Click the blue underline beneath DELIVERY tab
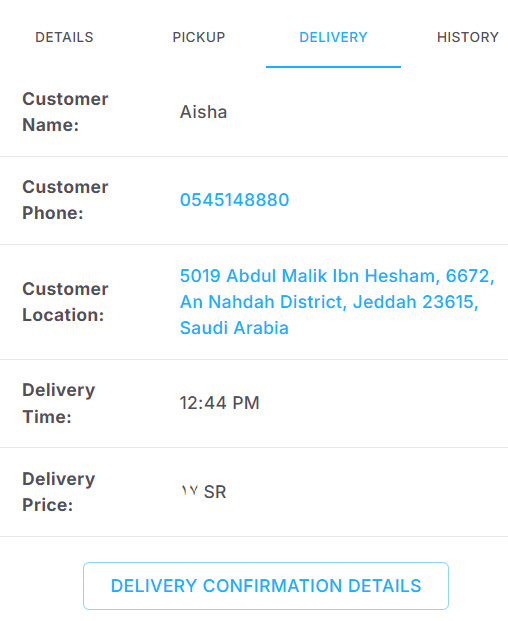The height and width of the screenshot is (621, 508). 333,67
